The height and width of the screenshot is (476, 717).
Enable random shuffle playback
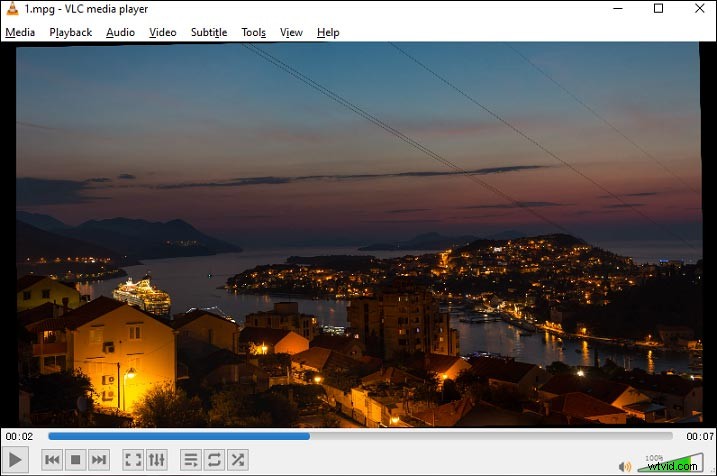click(237, 460)
